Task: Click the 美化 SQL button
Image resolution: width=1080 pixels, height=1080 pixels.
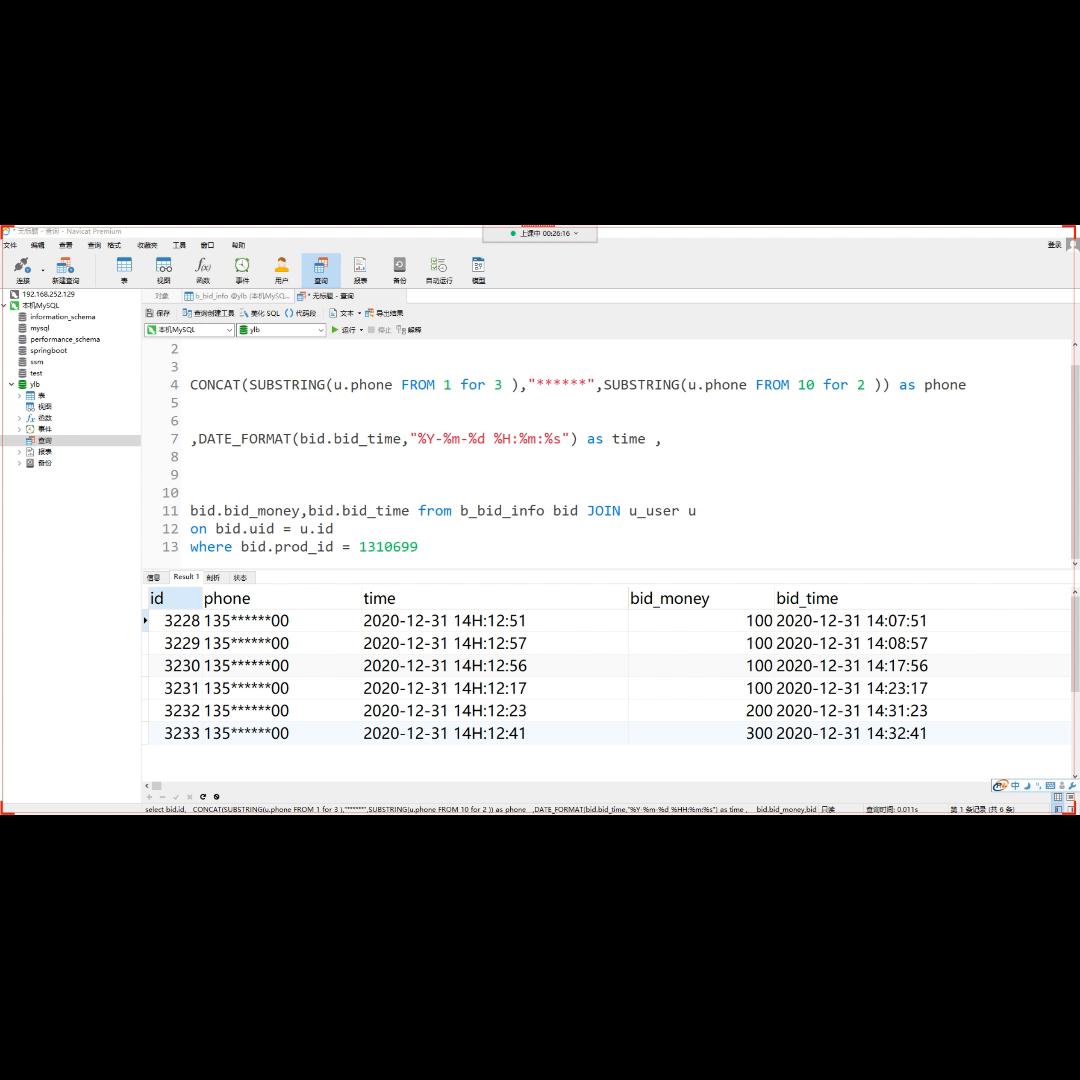Action: pos(260,313)
